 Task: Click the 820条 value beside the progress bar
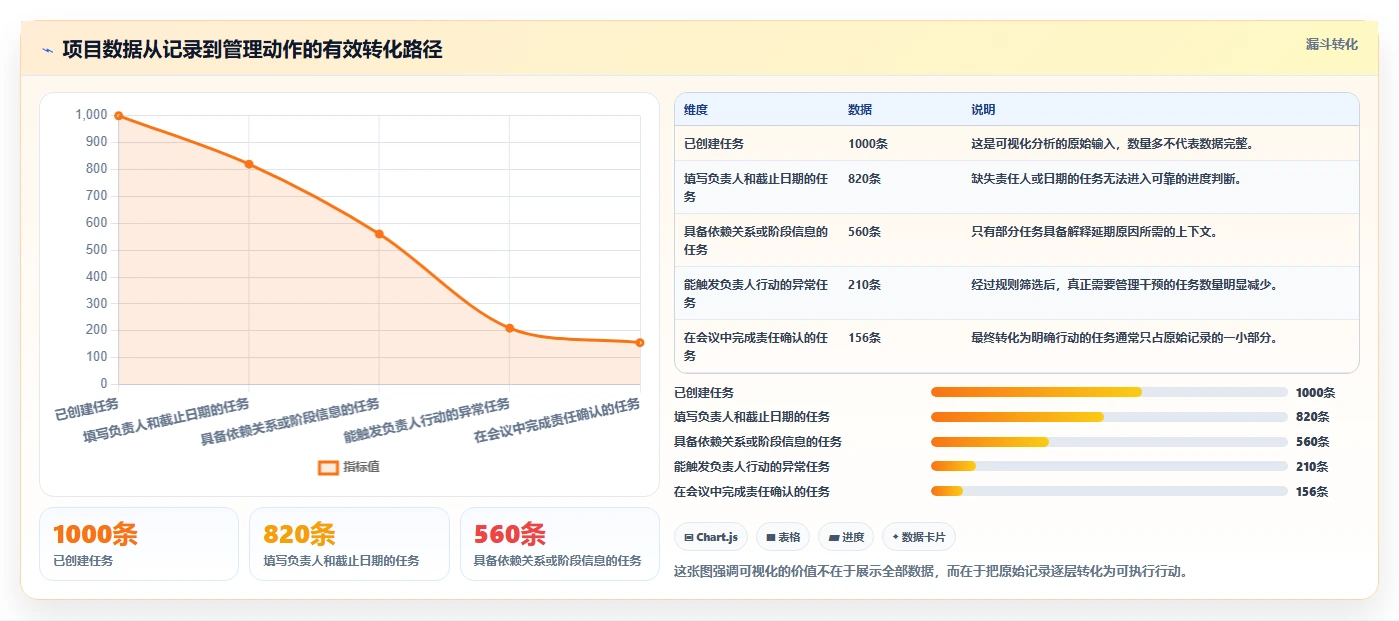[1312, 417]
